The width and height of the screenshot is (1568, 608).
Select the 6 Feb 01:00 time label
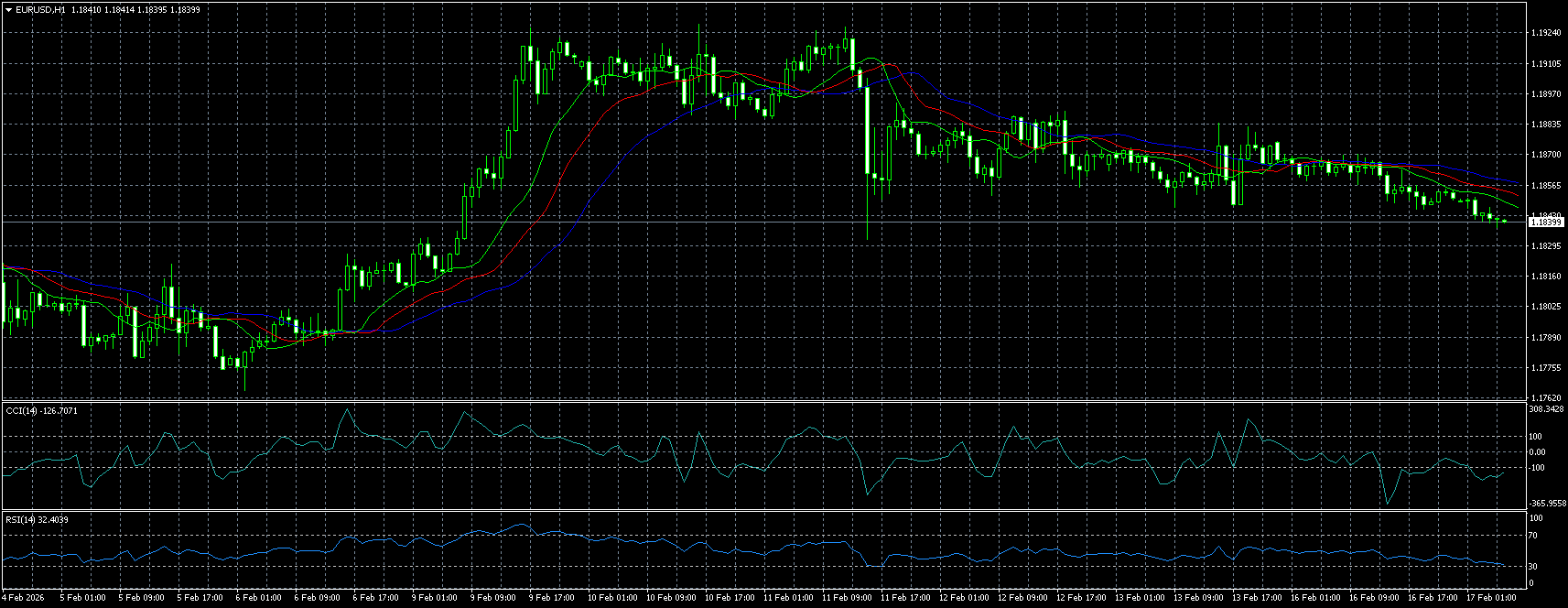coord(259,598)
